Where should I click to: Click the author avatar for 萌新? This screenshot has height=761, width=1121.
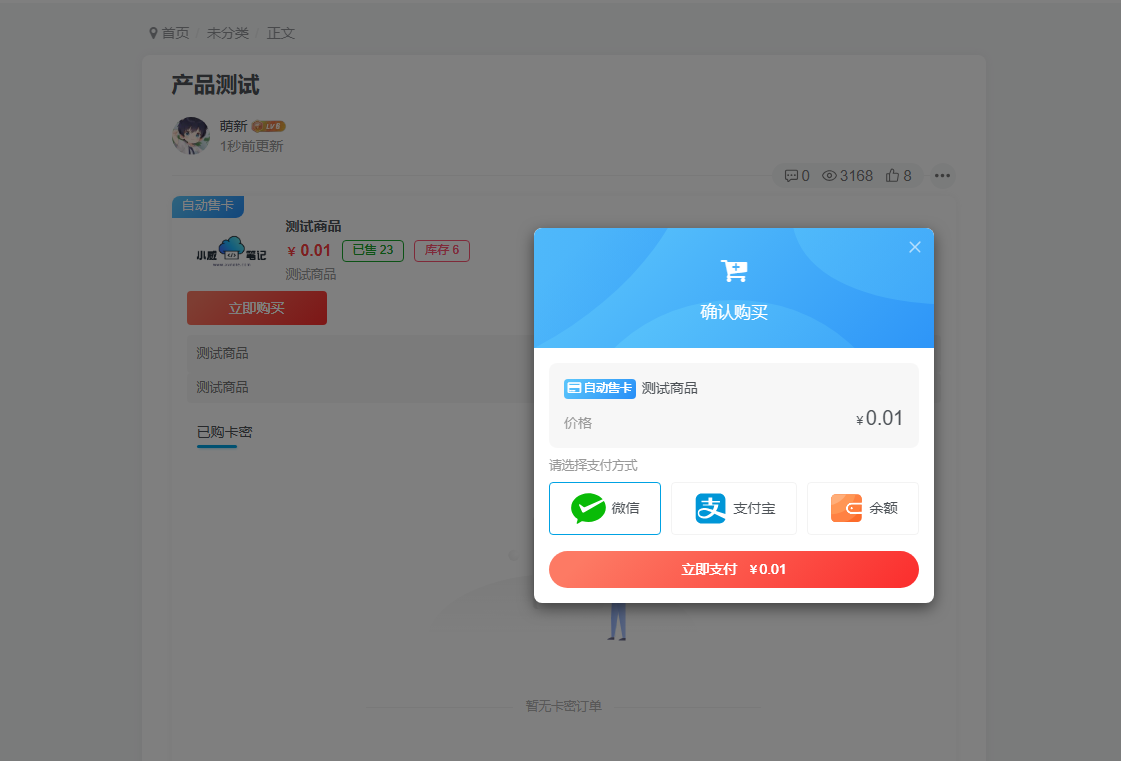[x=191, y=136]
